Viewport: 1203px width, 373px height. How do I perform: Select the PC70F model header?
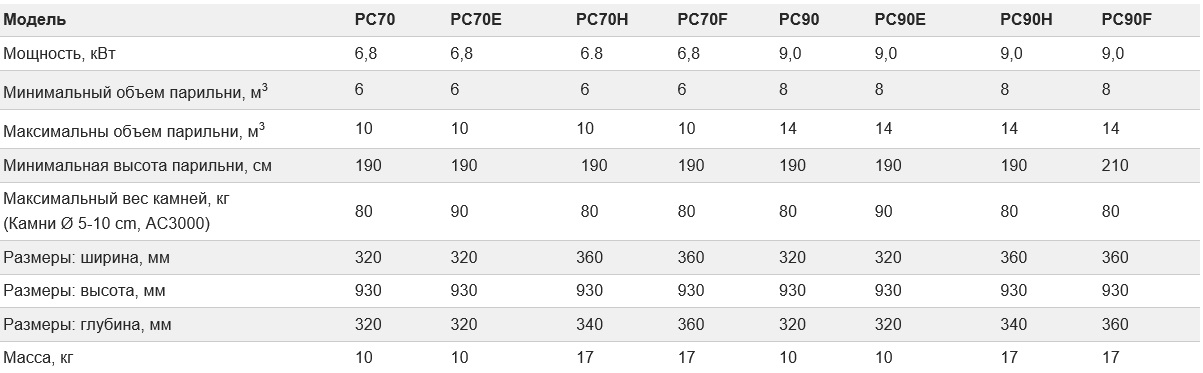pos(702,18)
